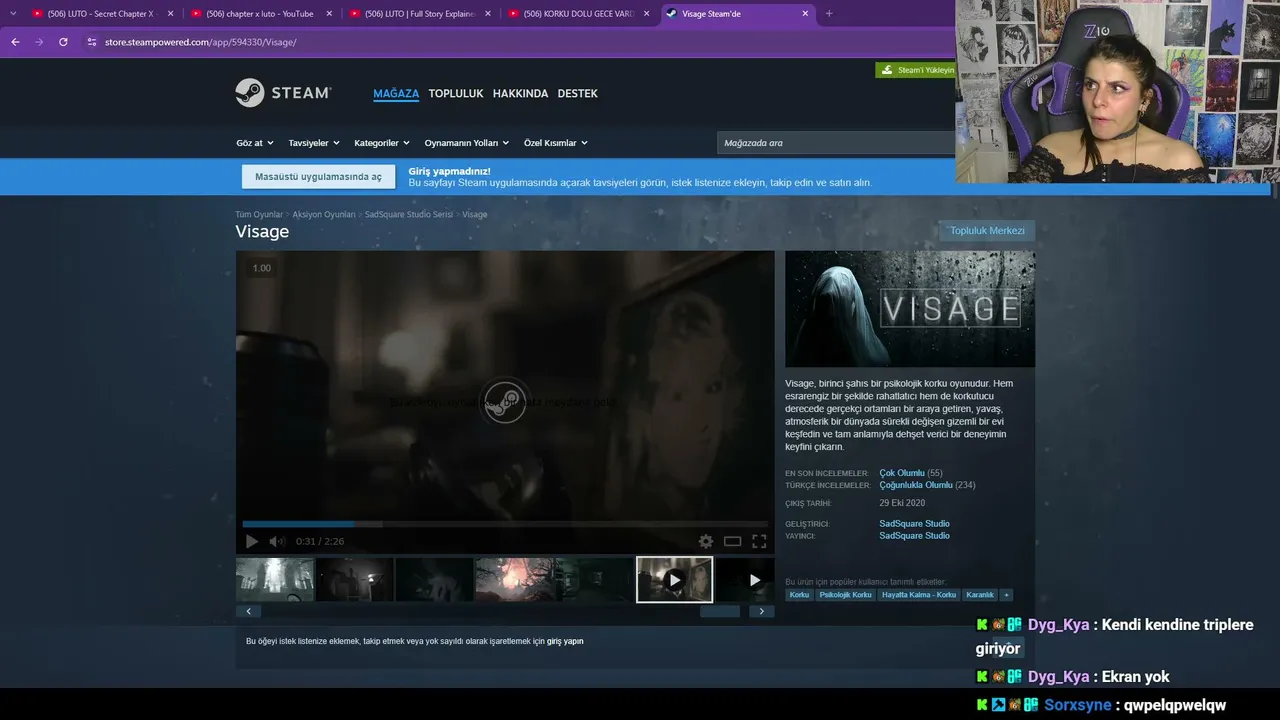Click 'Masaüstü uygulamasında aç' button
This screenshot has width=1280, height=720.
318,177
